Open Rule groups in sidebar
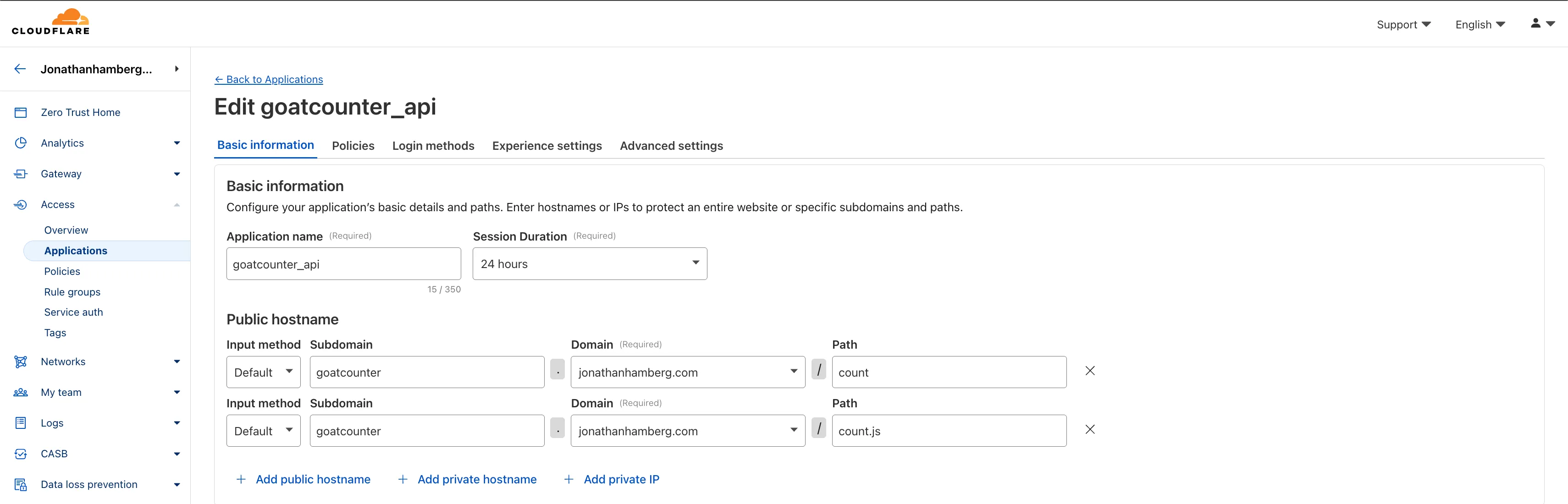This screenshot has width=1568, height=504. (72, 292)
